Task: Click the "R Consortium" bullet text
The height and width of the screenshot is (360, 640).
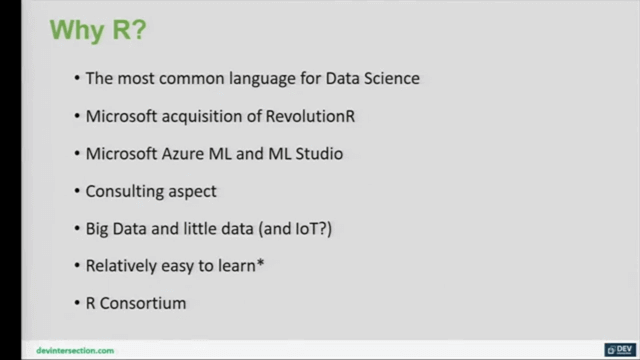Action: [136, 303]
